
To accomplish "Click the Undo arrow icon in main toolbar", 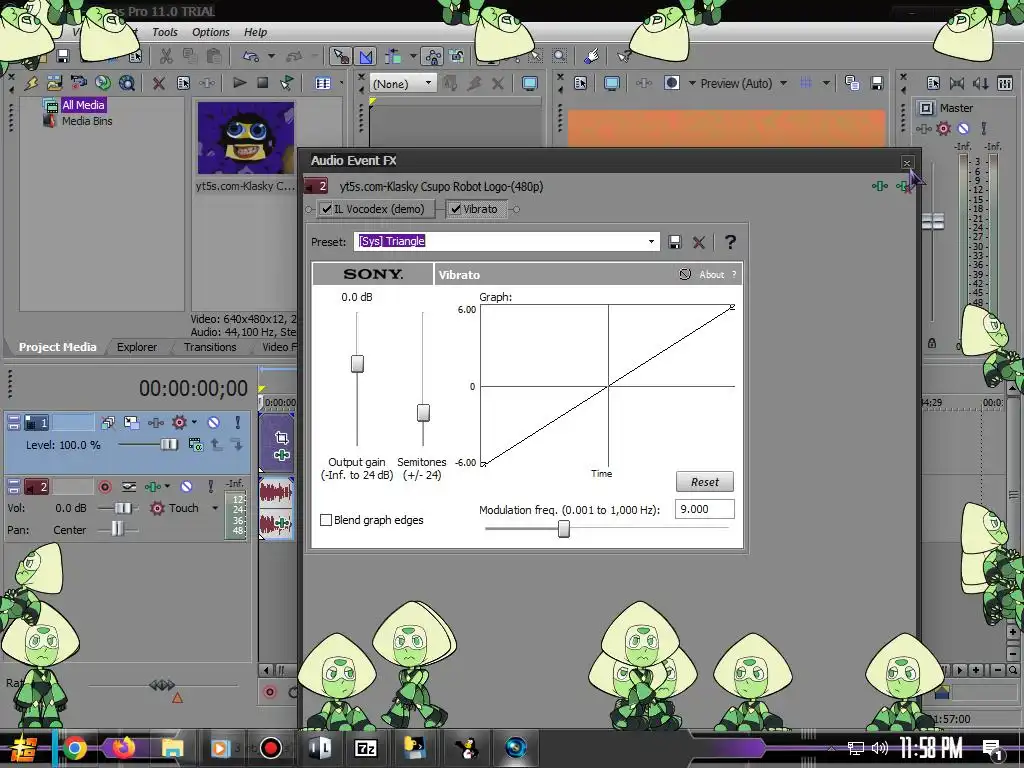I will coord(251,56).
